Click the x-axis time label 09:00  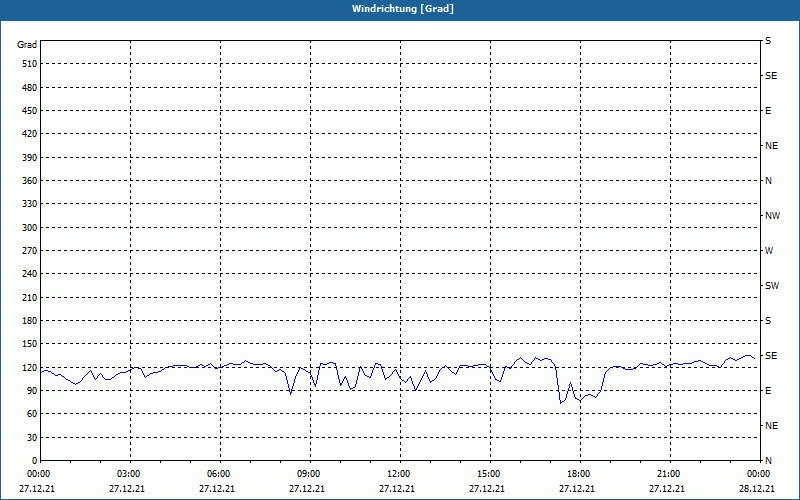click(309, 474)
